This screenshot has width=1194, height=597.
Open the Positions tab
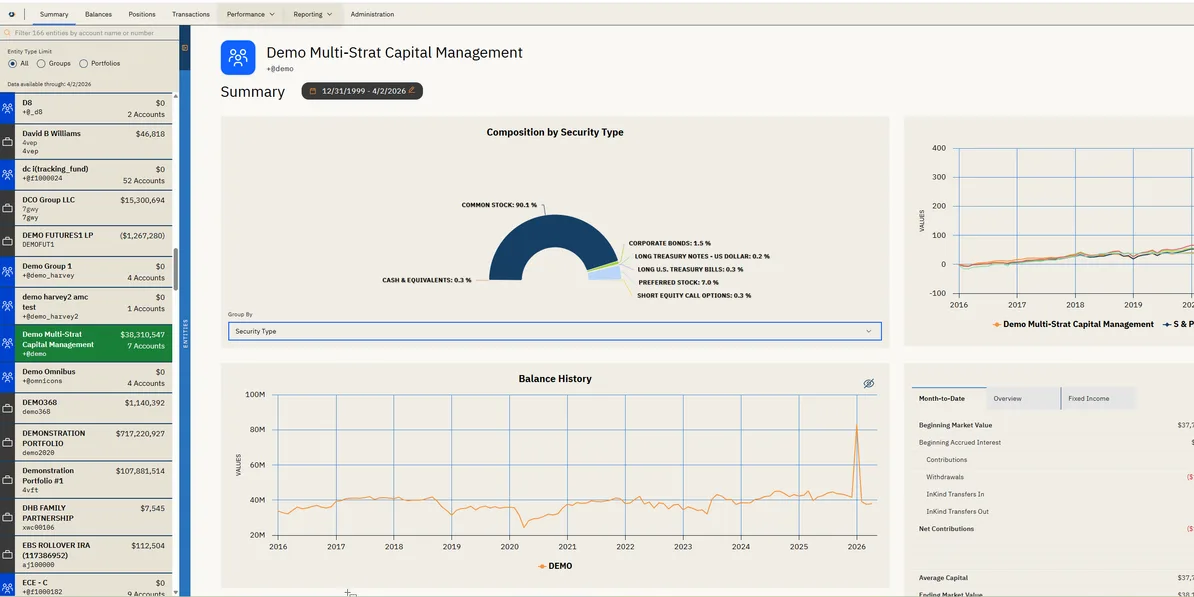tap(142, 14)
